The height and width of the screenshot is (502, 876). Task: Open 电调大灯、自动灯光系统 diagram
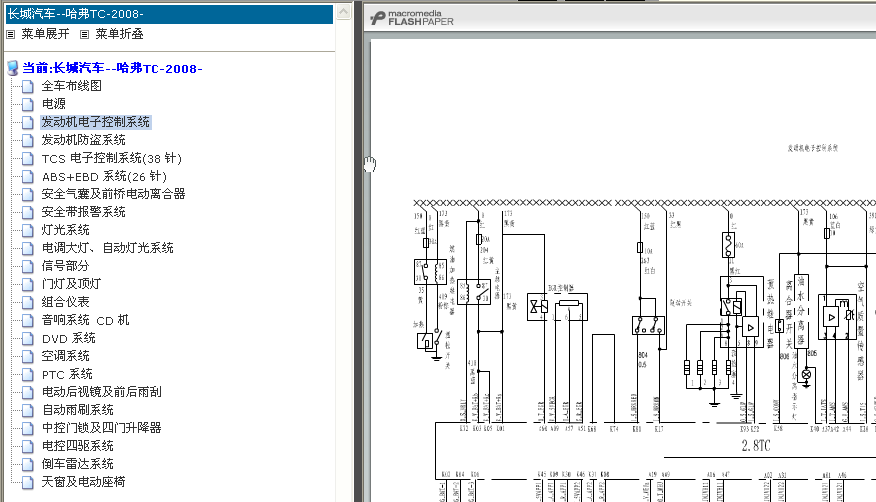pyautogui.click(x=107, y=248)
